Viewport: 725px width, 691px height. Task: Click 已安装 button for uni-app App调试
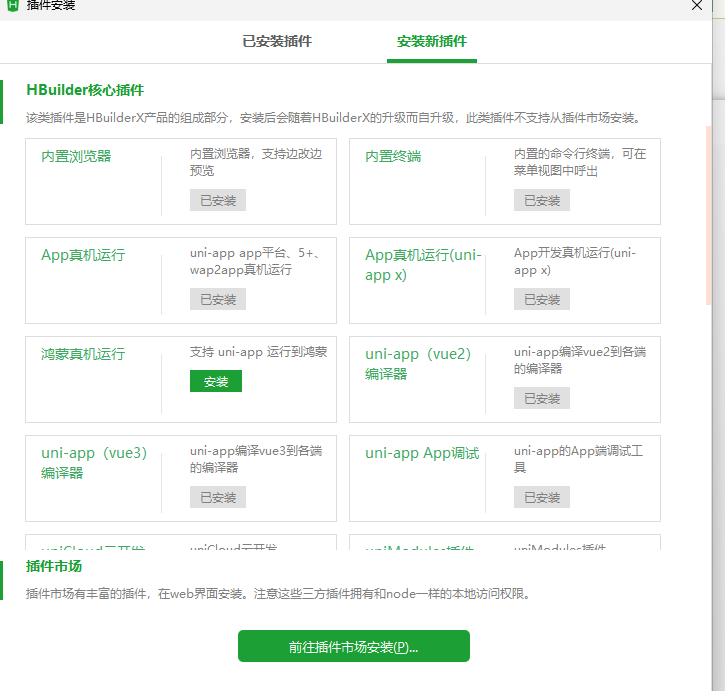pos(542,497)
